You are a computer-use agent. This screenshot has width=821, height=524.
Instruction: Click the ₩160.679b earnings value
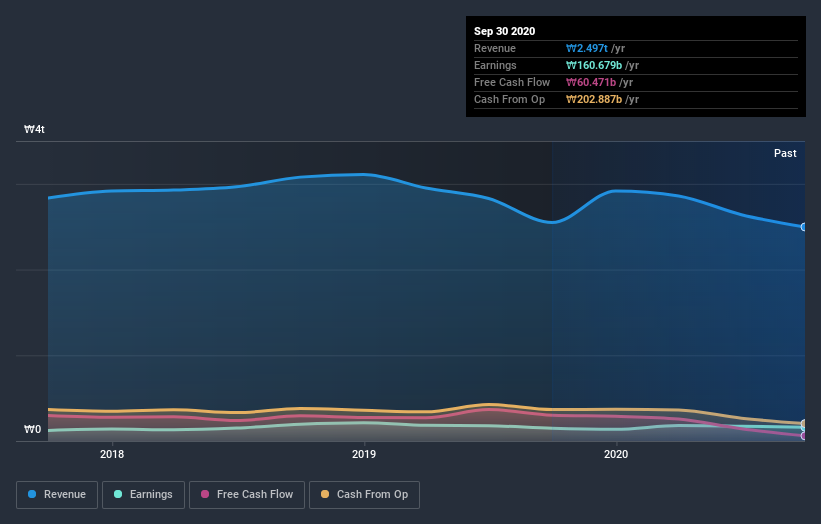(594, 65)
